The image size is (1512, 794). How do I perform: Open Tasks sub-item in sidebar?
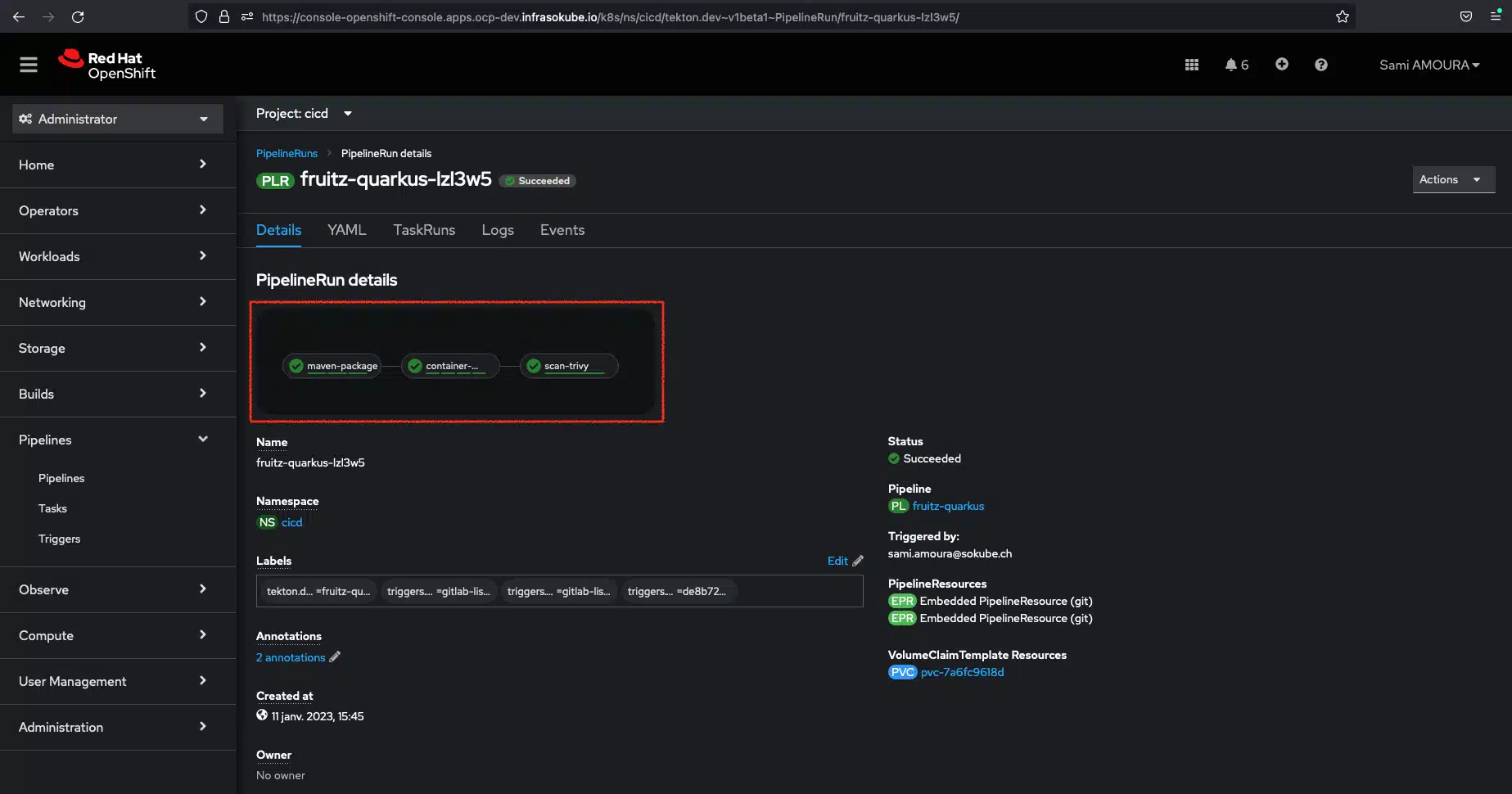tap(52, 508)
